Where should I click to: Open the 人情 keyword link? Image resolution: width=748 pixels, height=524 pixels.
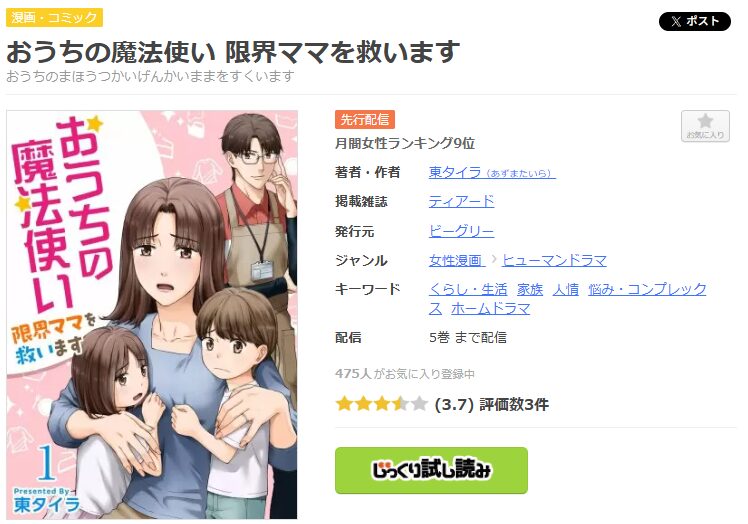click(566, 289)
